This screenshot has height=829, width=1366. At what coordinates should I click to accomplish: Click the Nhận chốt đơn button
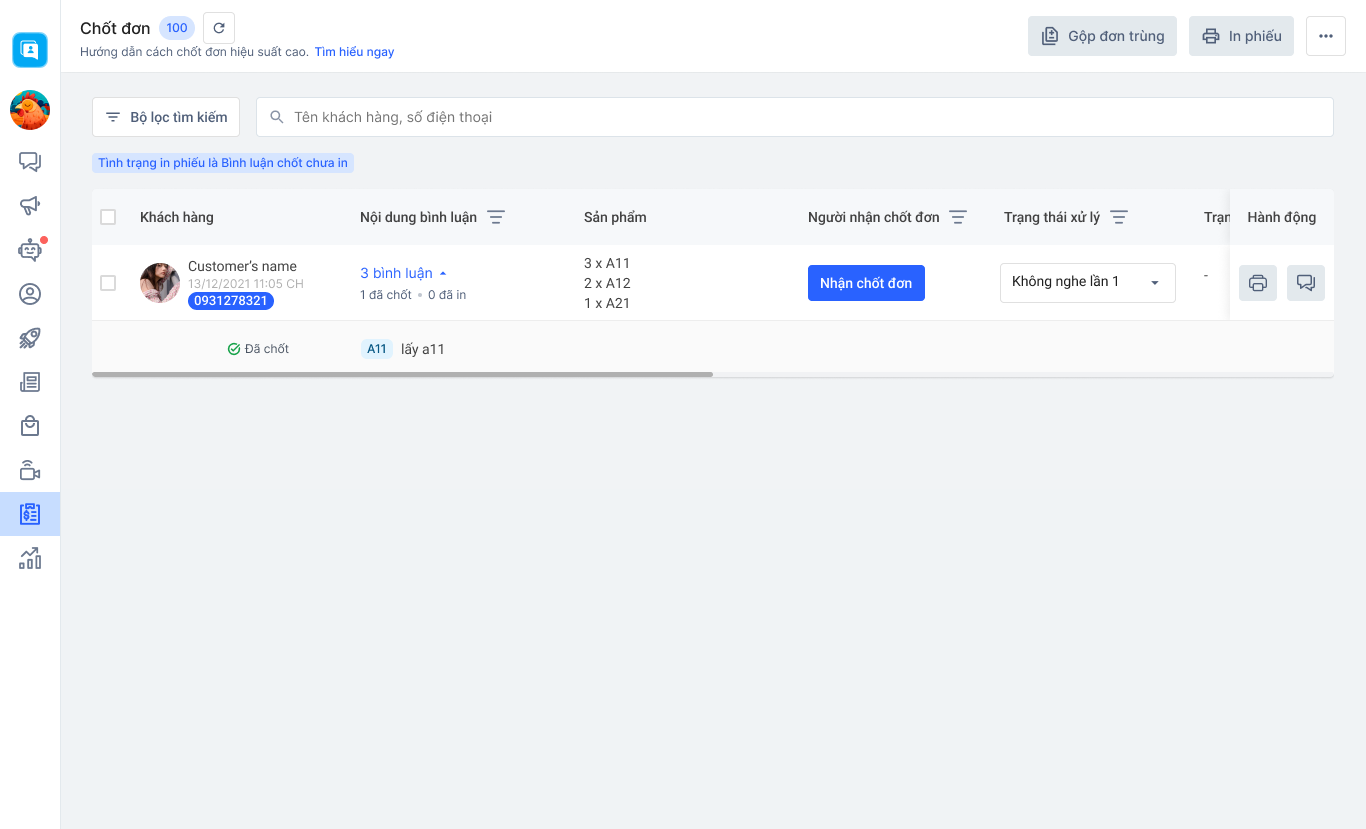click(x=866, y=283)
